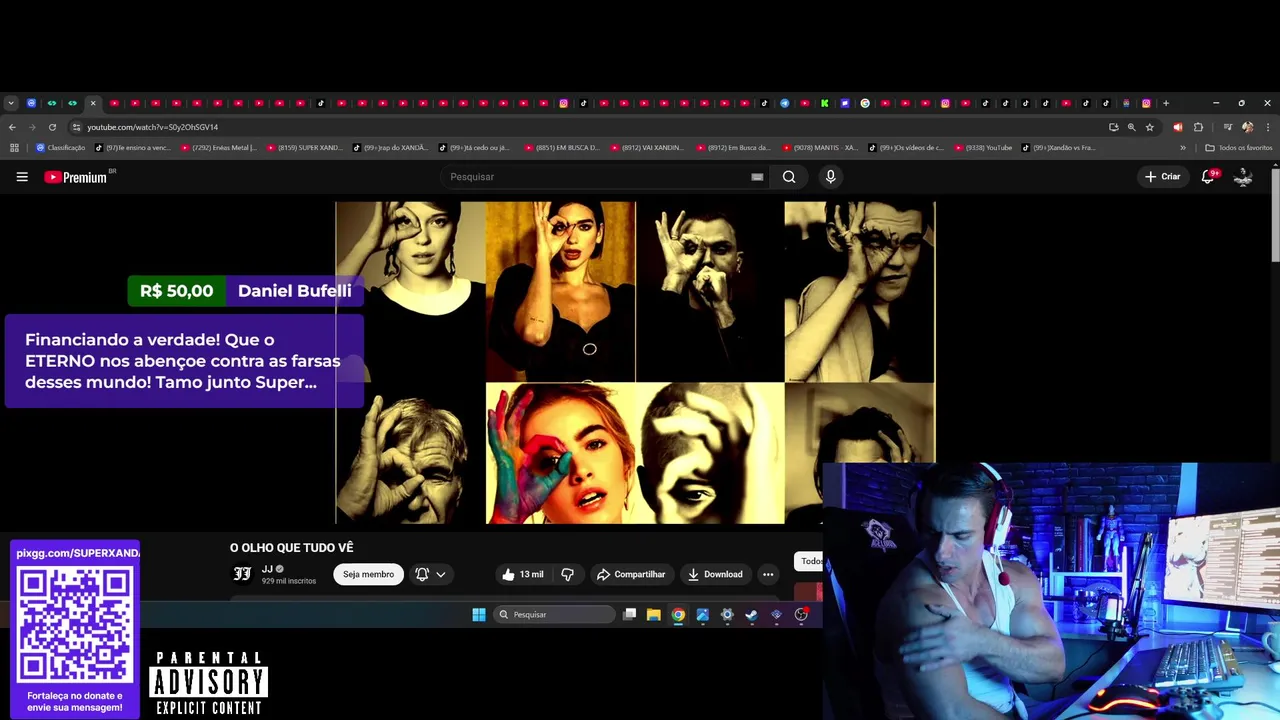This screenshot has height=720, width=1280.
Task: Dislike the video with thumbs down
Action: tap(567, 574)
